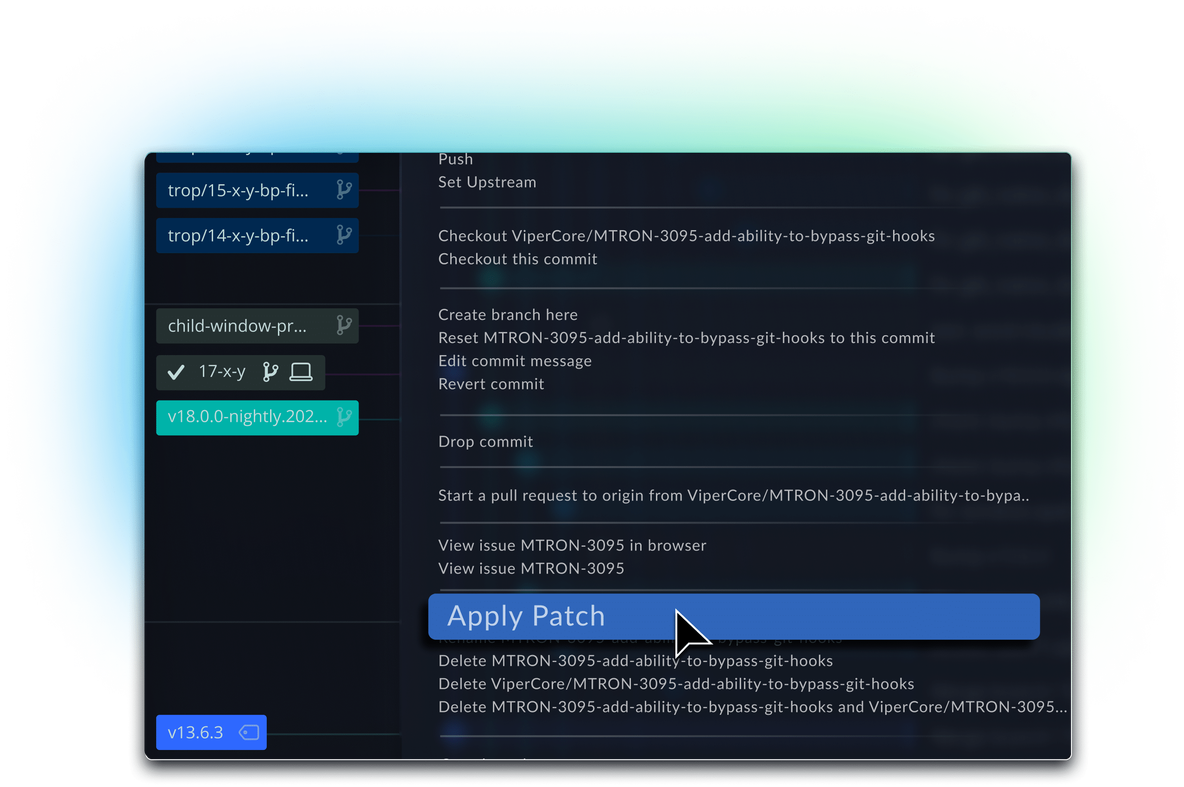
Task: Click branch icon on 17-x-y label
Action: 270,372
